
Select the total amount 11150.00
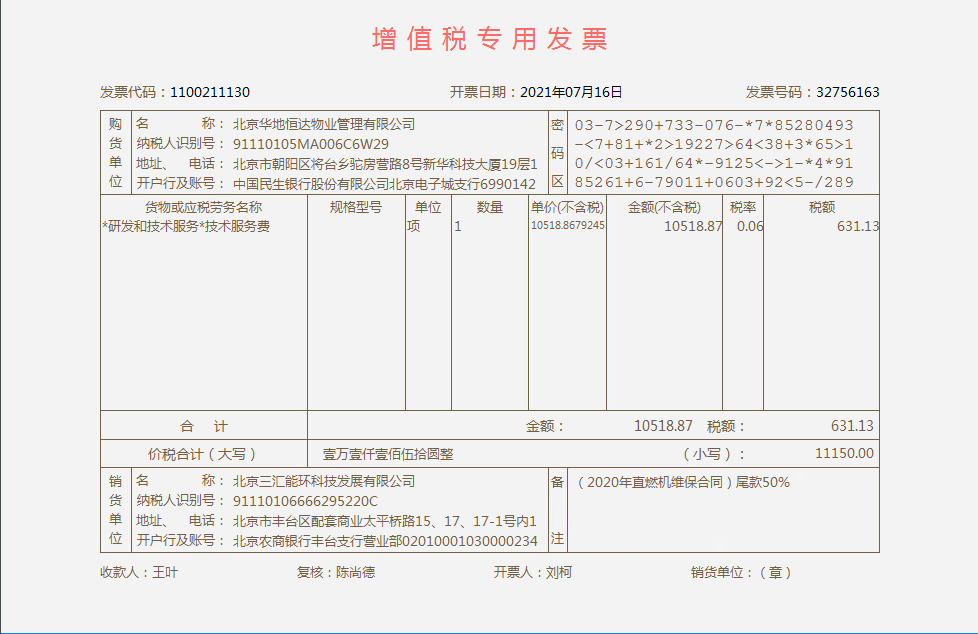pyautogui.click(x=844, y=454)
